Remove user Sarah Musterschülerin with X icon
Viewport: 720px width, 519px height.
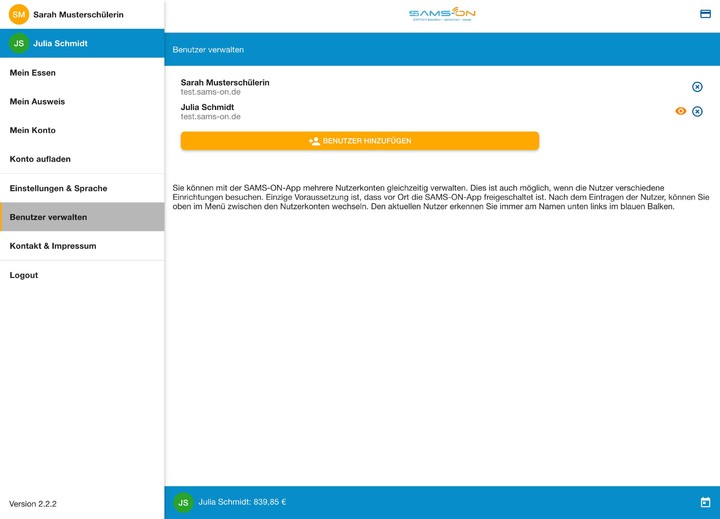(x=697, y=87)
